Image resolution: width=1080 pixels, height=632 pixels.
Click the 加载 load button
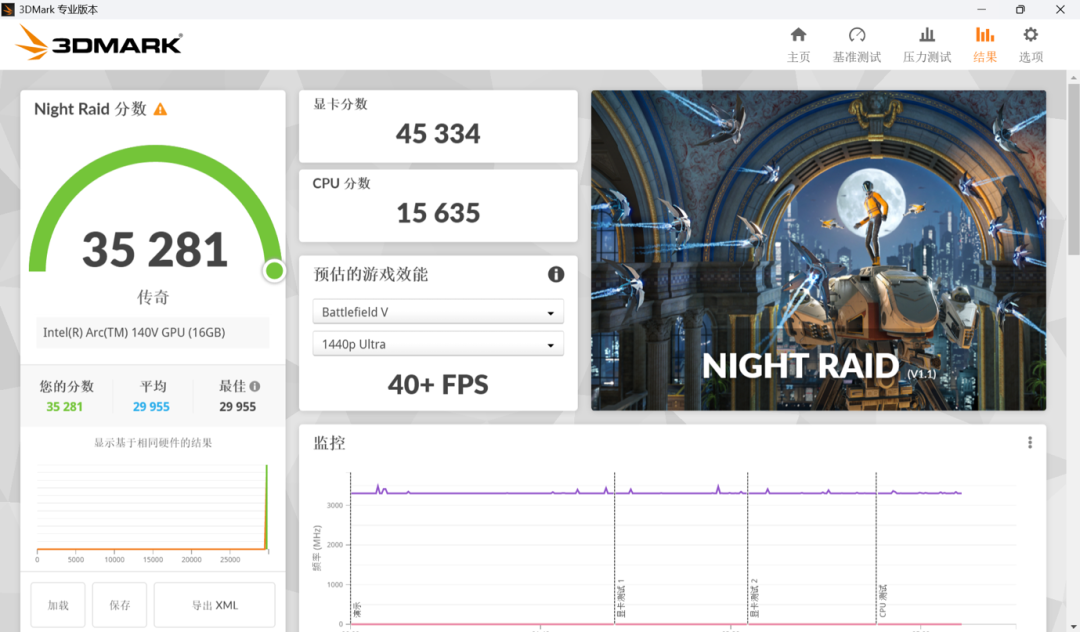[x=58, y=605]
